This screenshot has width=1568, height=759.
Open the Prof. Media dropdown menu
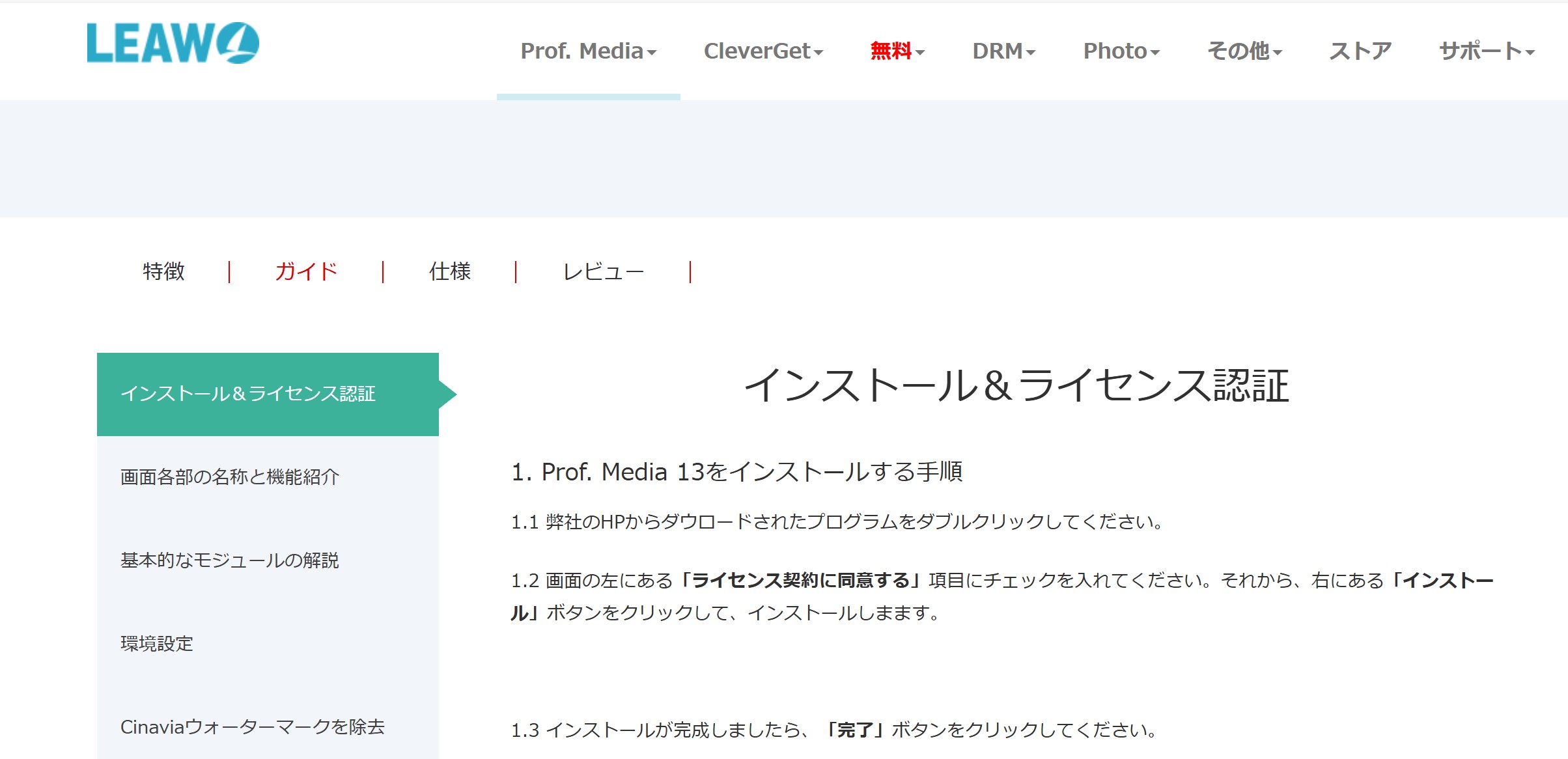click(x=588, y=51)
